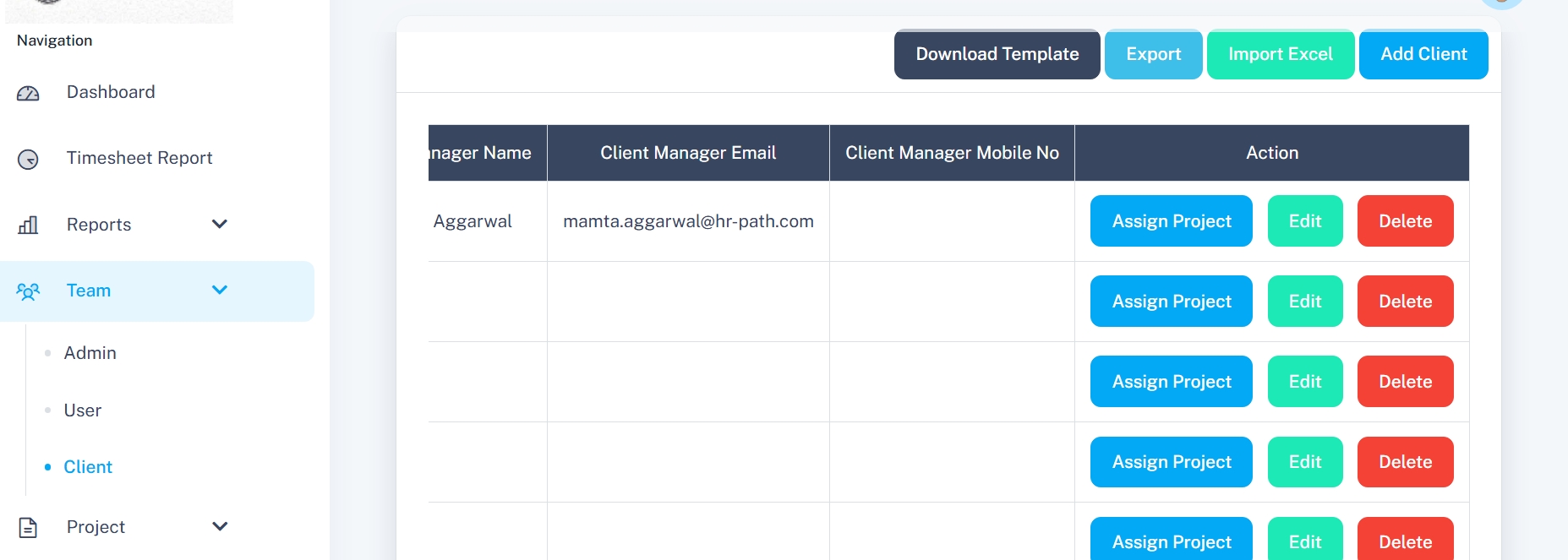Viewport: 1568px width, 560px height.
Task: Select the Client submenu item
Action: (88, 467)
